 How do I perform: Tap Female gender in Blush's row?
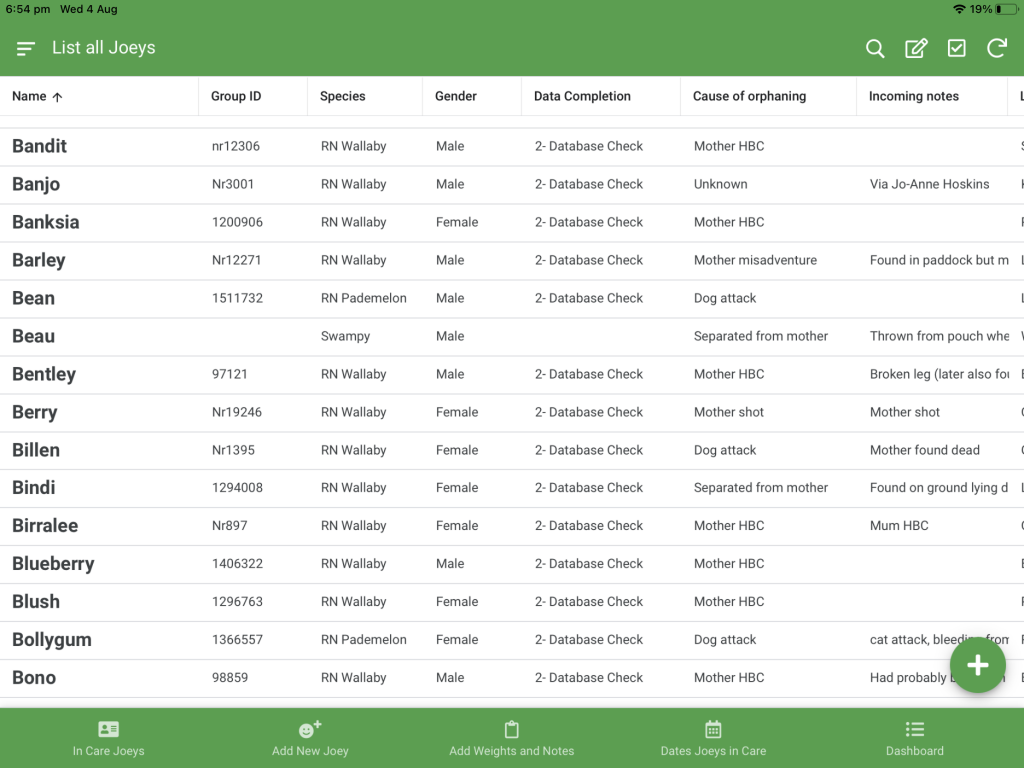(457, 601)
